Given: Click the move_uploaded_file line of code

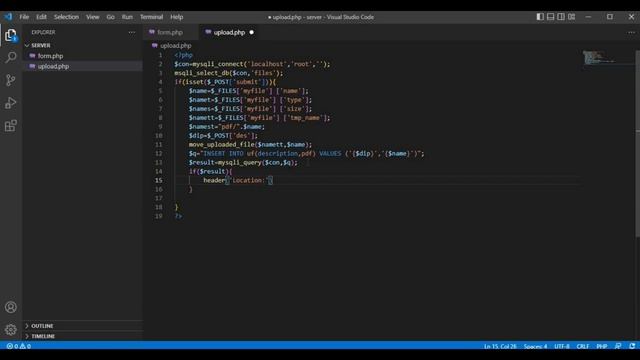Looking at the screenshot, I should click(x=250, y=144).
